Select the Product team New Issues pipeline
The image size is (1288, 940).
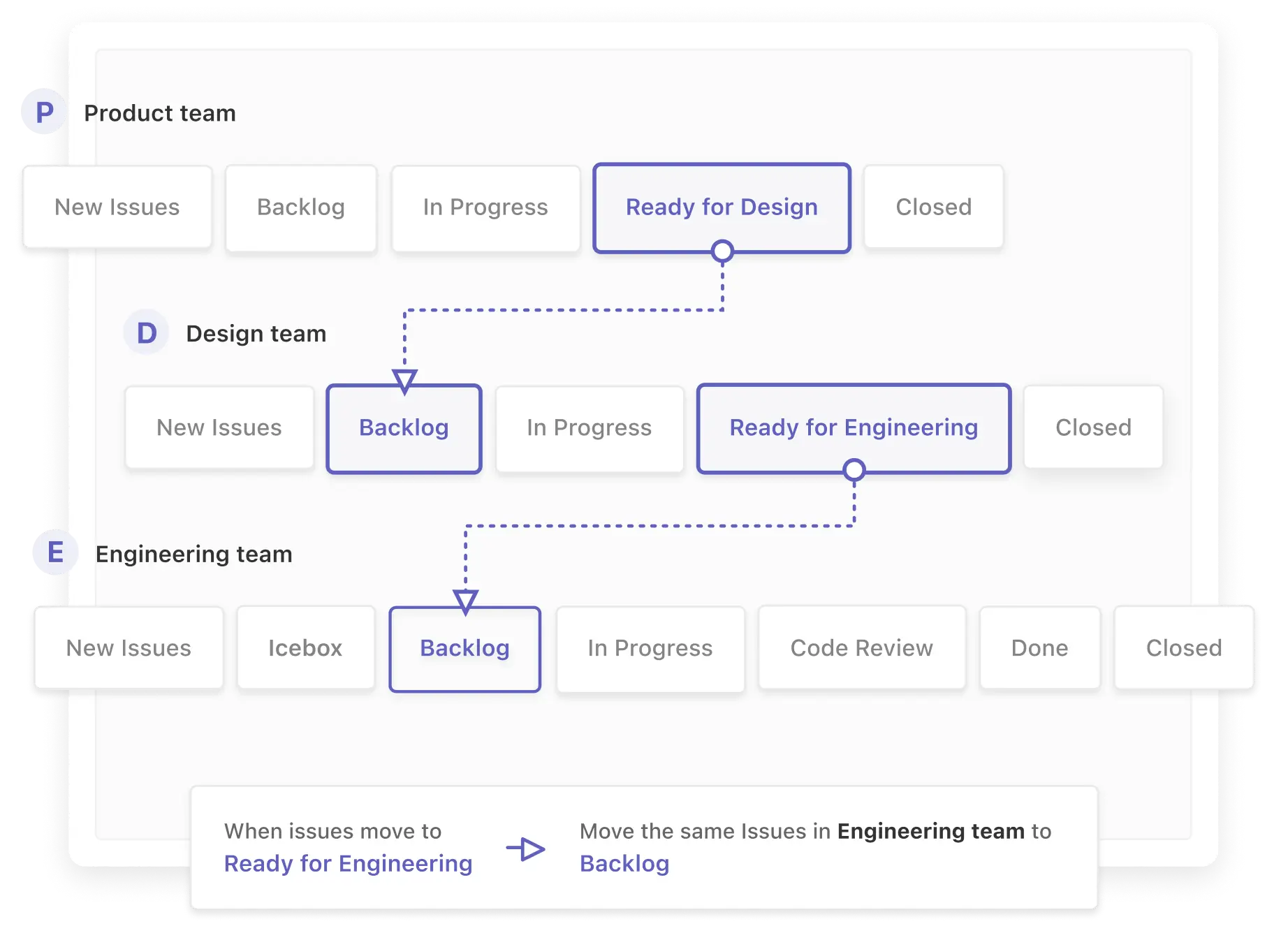coord(117,207)
